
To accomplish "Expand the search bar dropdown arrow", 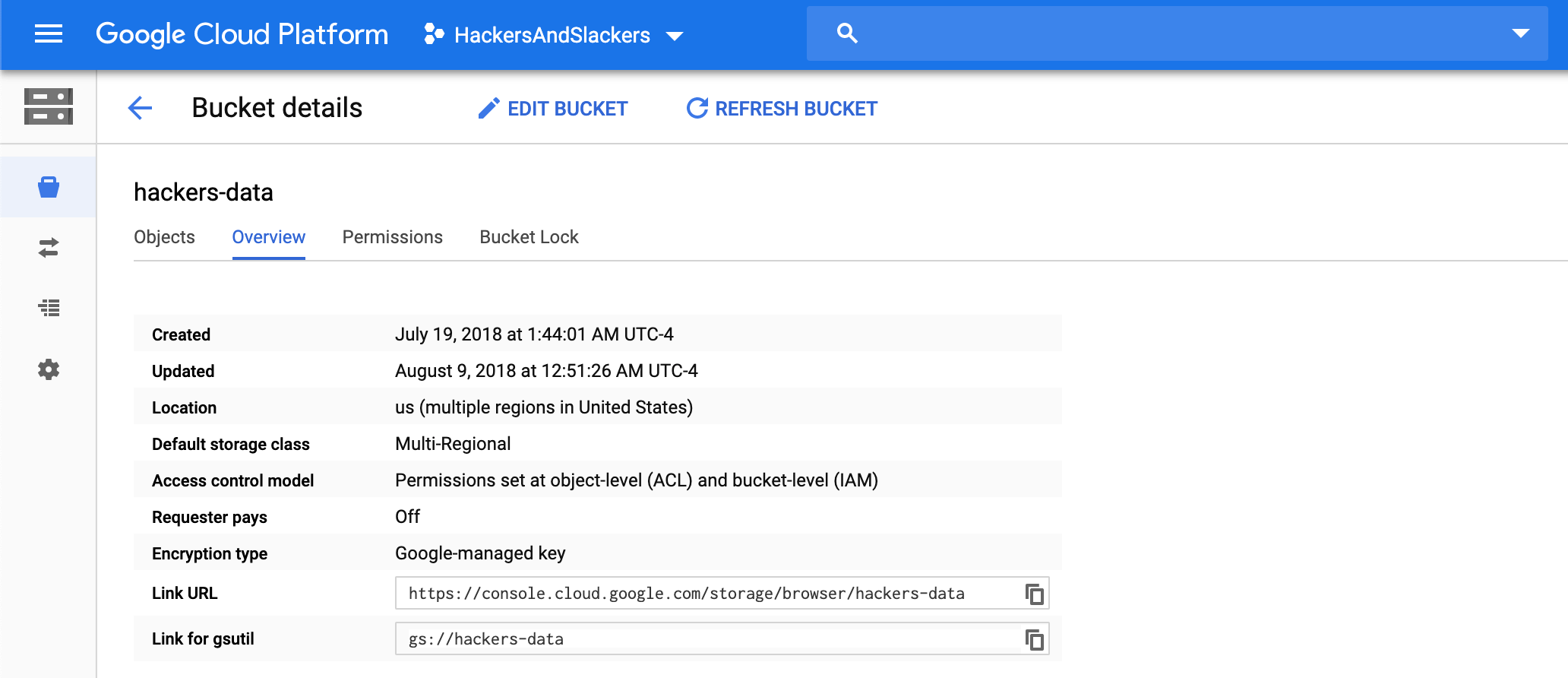I will pos(1520,33).
